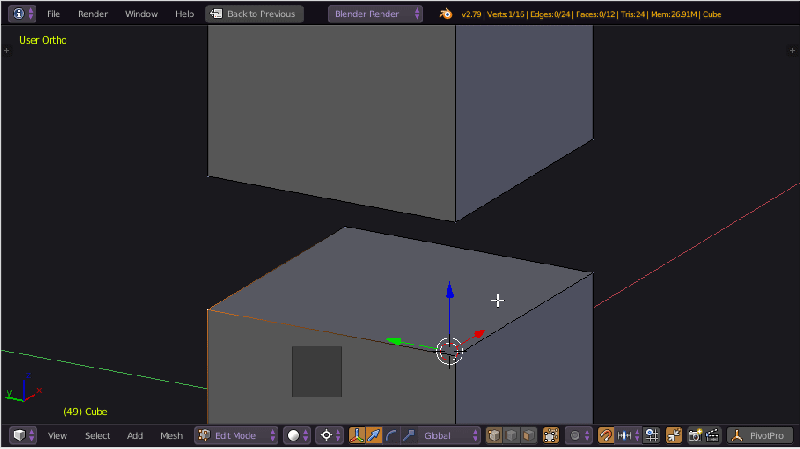Click the PivotPro button
The image size is (800, 449).
click(x=760, y=435)
